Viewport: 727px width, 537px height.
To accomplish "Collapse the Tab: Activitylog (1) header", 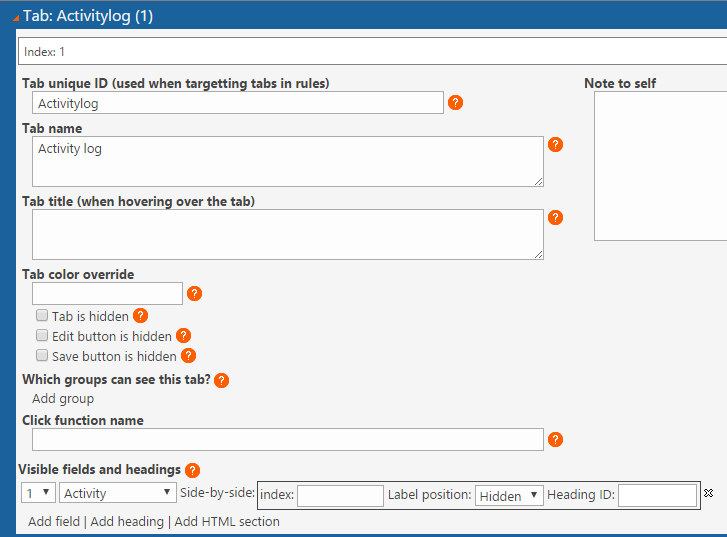I will (x=16, y=18).
